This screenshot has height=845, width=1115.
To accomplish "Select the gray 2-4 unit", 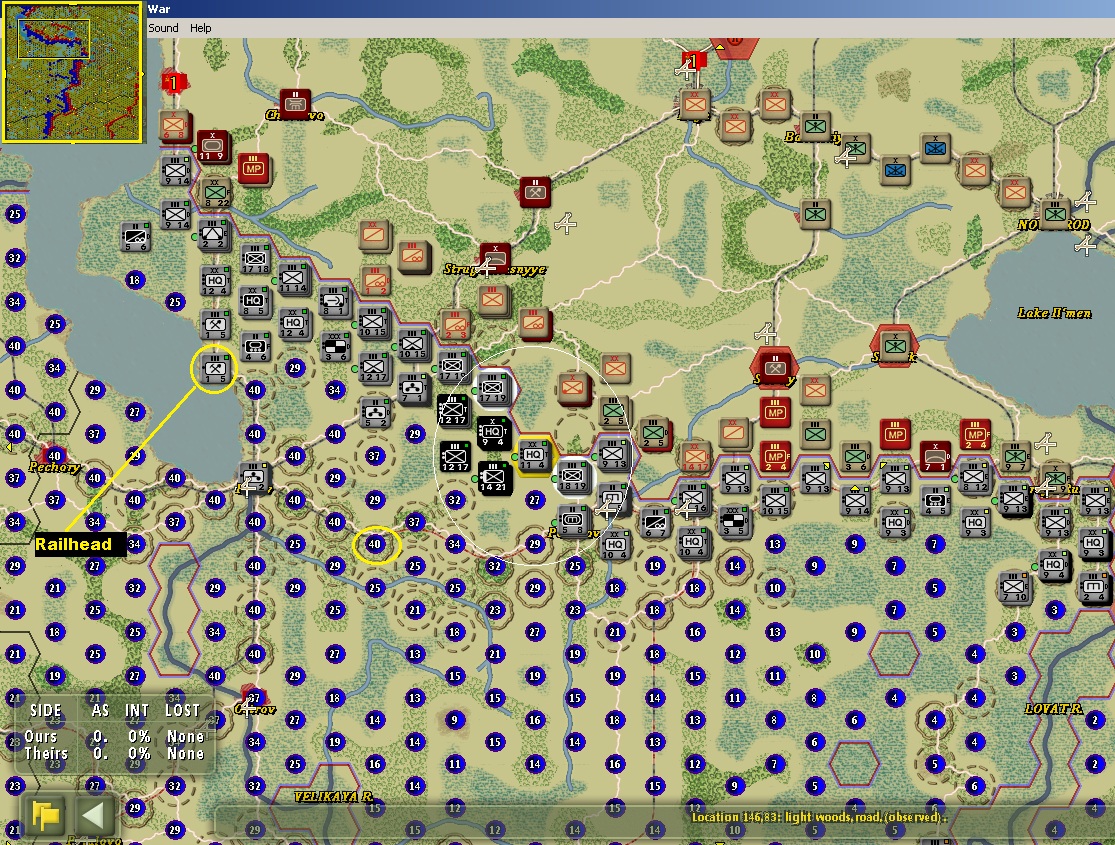I will pos(1094,588).
